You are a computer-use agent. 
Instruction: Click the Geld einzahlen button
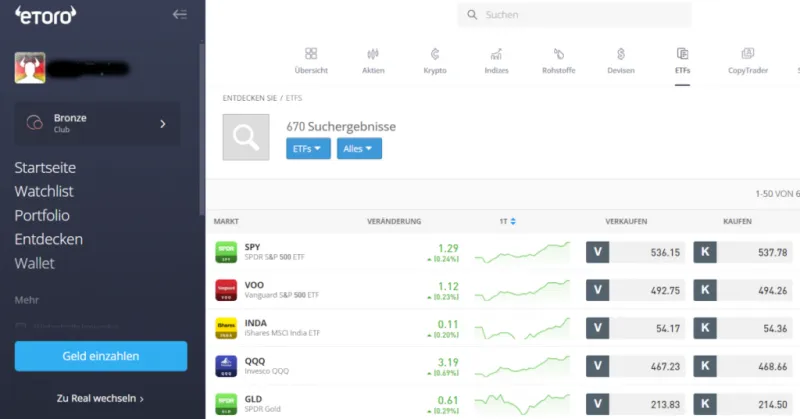pyautogui.click(x=101, y=356)
